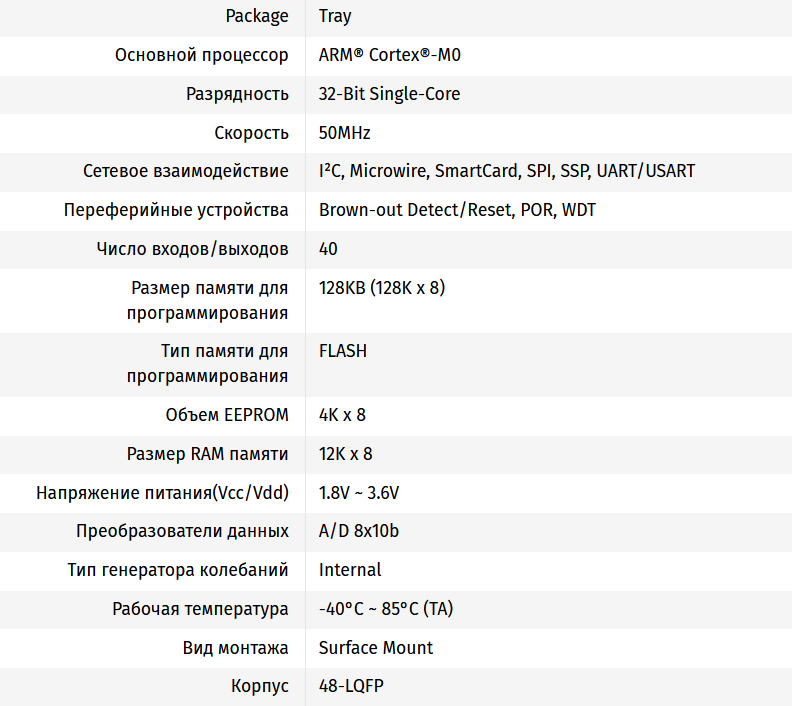Viewport: 792px width, 706px height.
Task: Click the '-40°C ~ 85°C (TA)' temperature value
Action: point(386,609)
